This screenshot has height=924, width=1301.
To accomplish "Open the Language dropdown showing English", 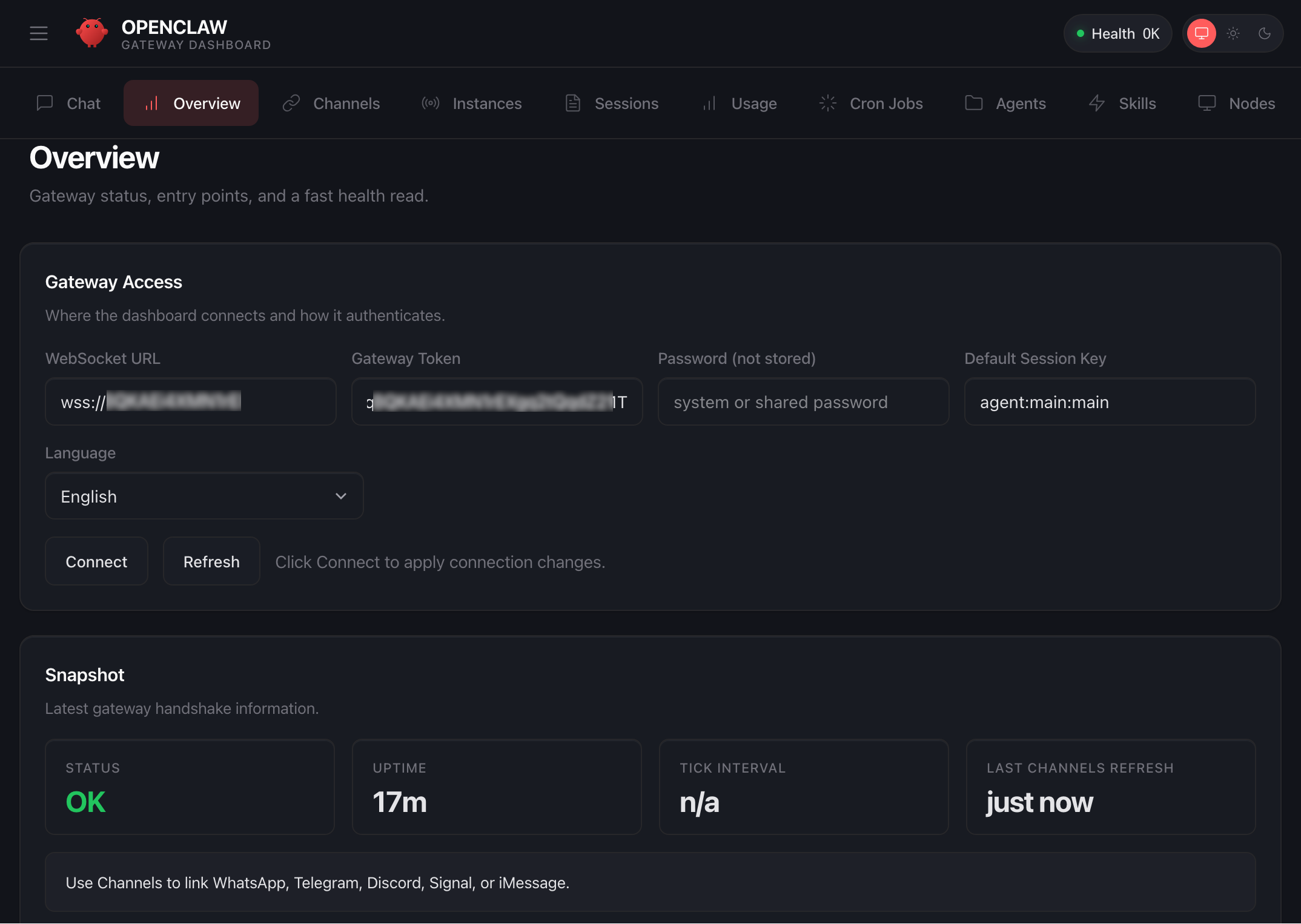I will coord(204,497).
